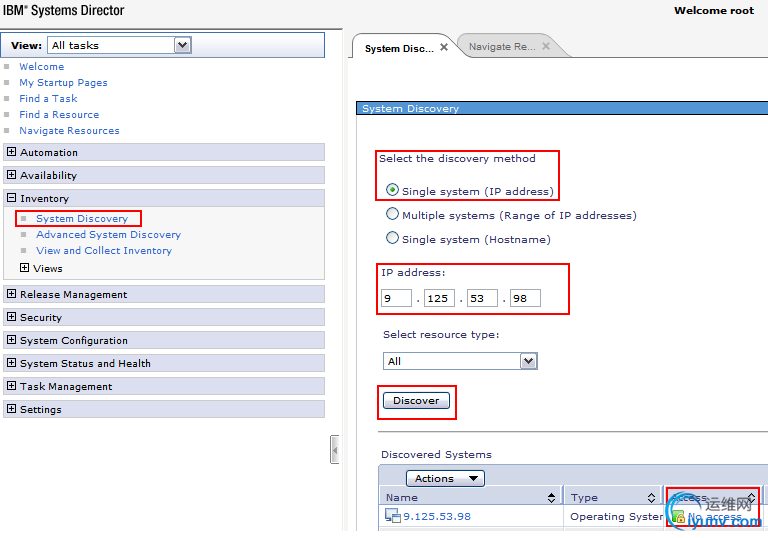Click the IP octet field containing 125

[439, 298]
